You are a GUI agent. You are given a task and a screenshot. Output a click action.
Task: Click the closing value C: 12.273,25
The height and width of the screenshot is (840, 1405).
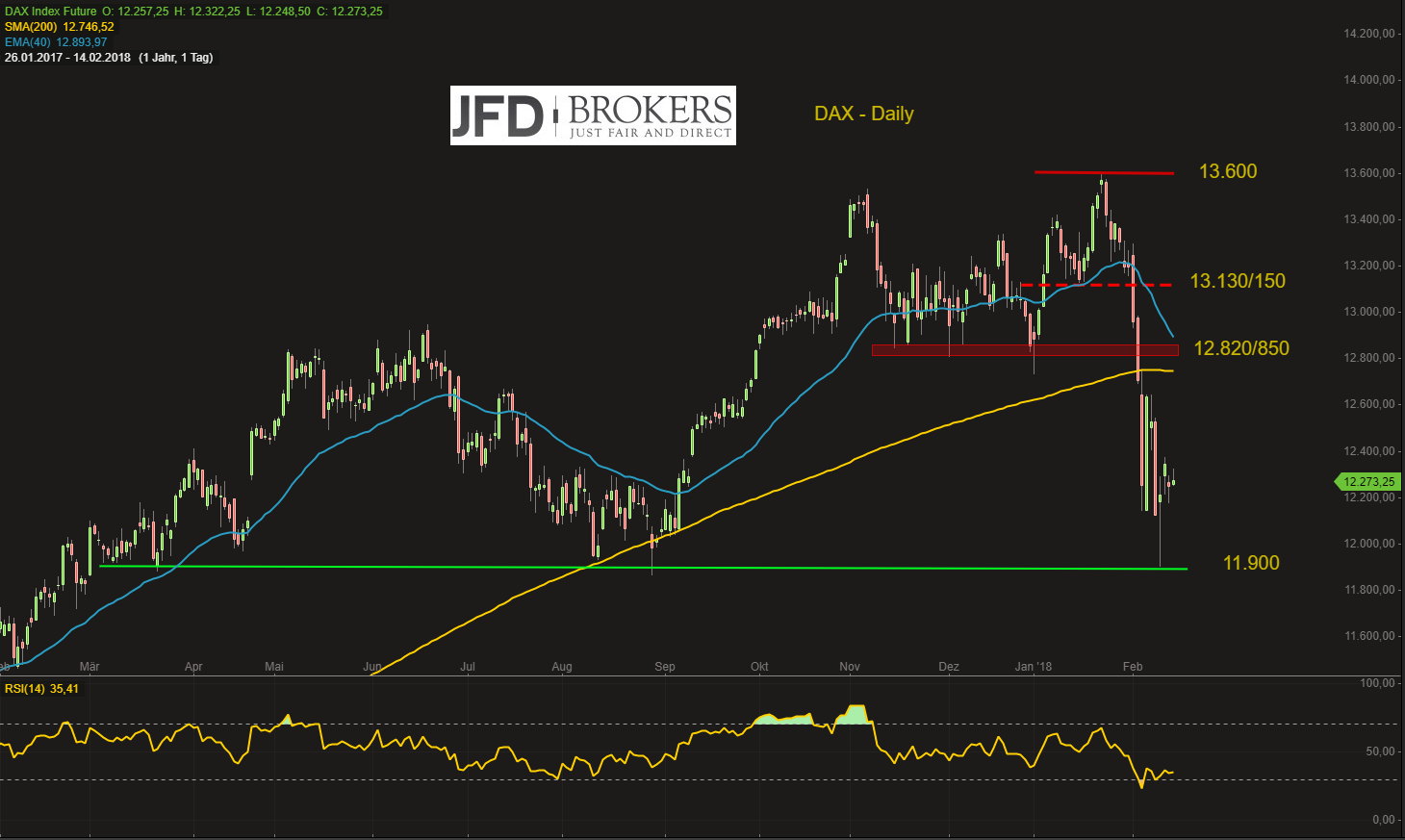click(349, 12)
